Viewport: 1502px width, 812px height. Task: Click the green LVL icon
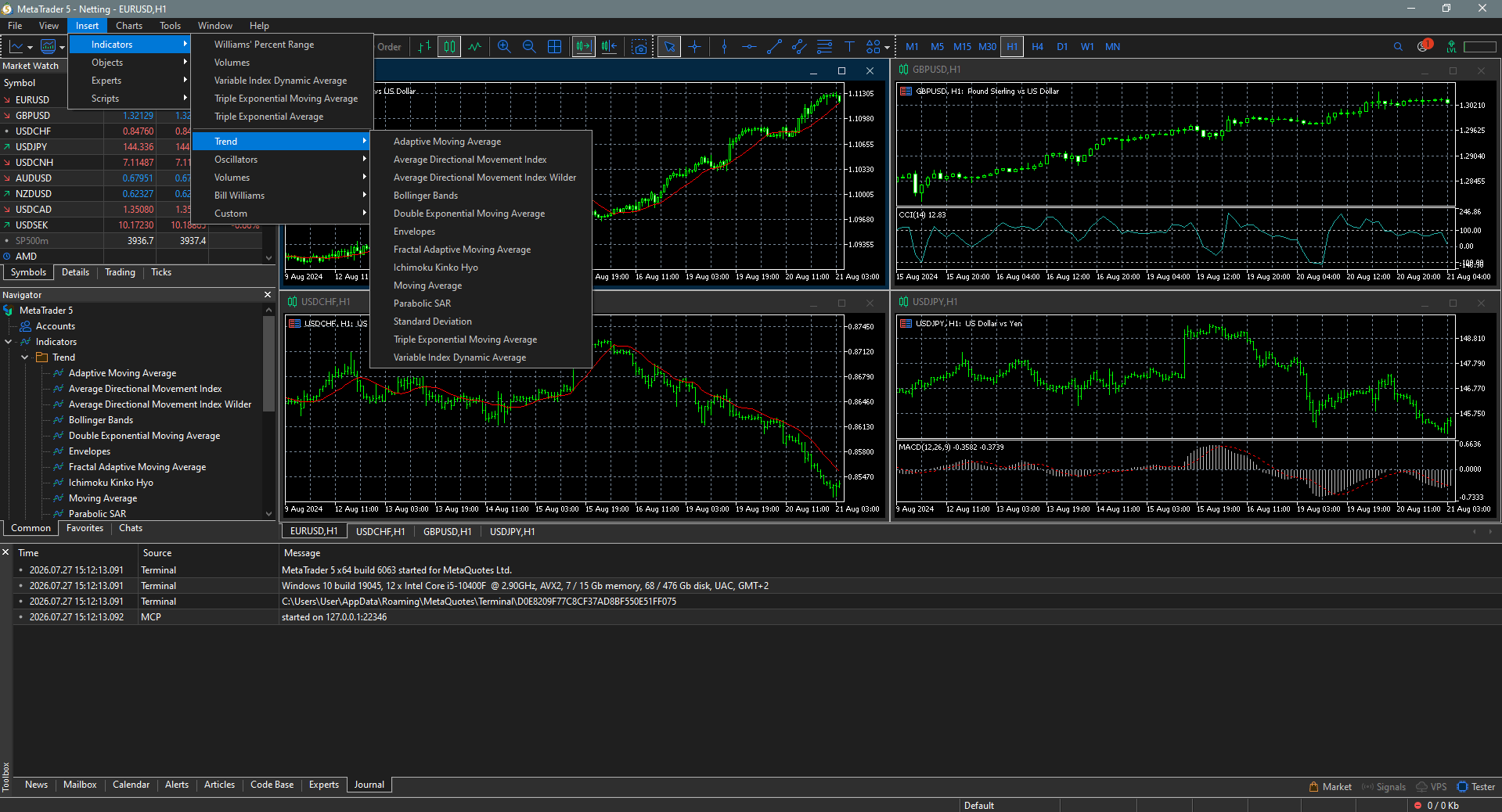[x=1451, y=47]
